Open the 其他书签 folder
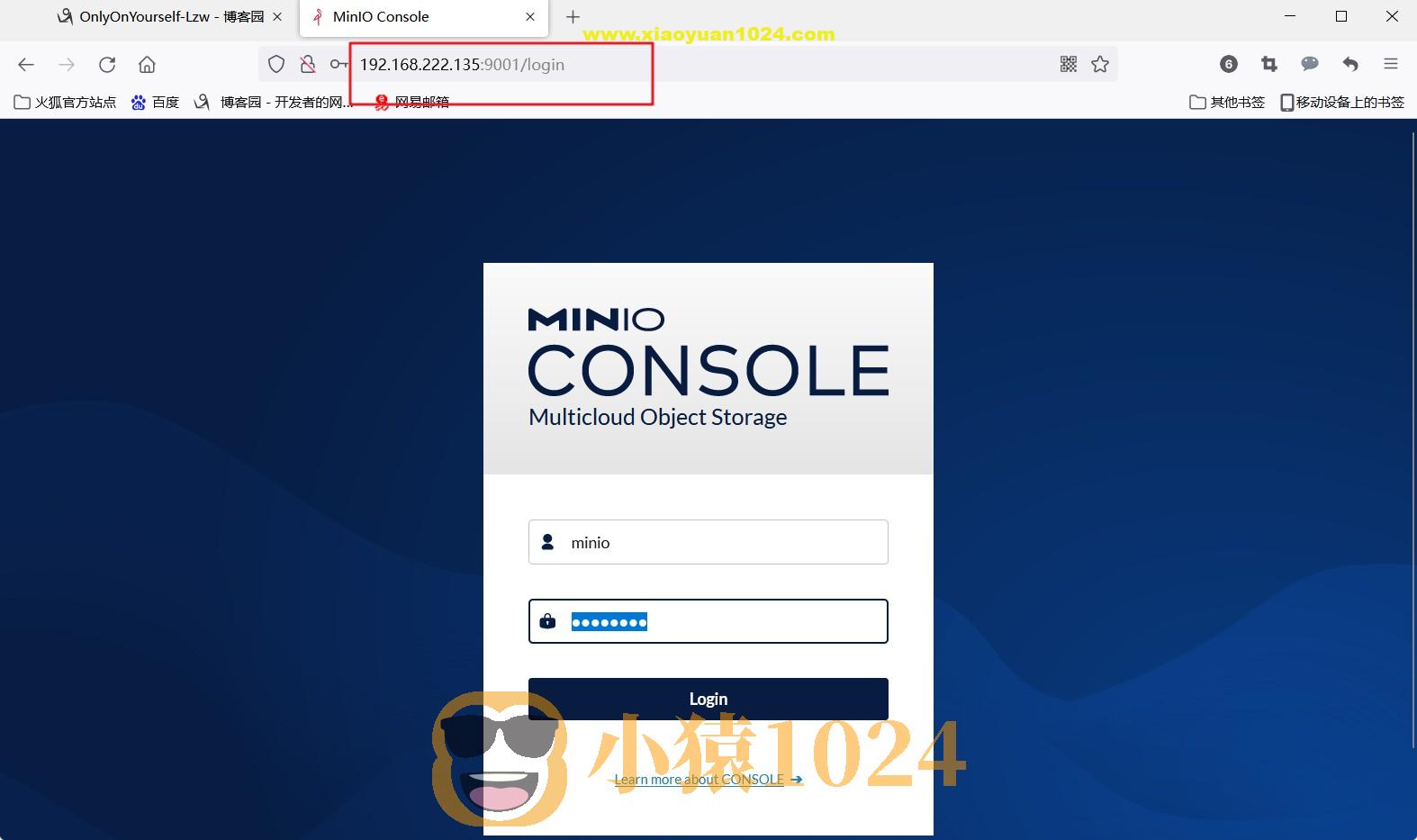This screenshot has height=840, width=1417. tap(1227, 102)
